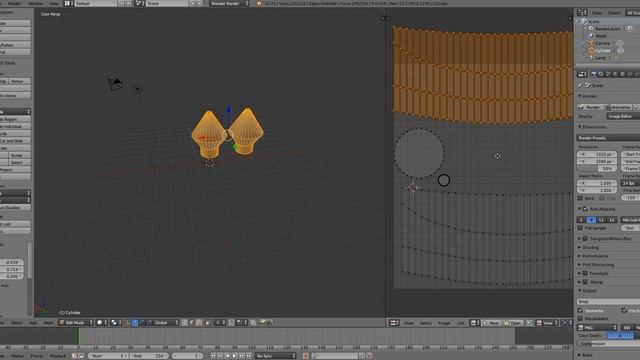Screen dimensions: 640x360
Task: Click the timeline Start frame field
Action: (x=108, y=356)
